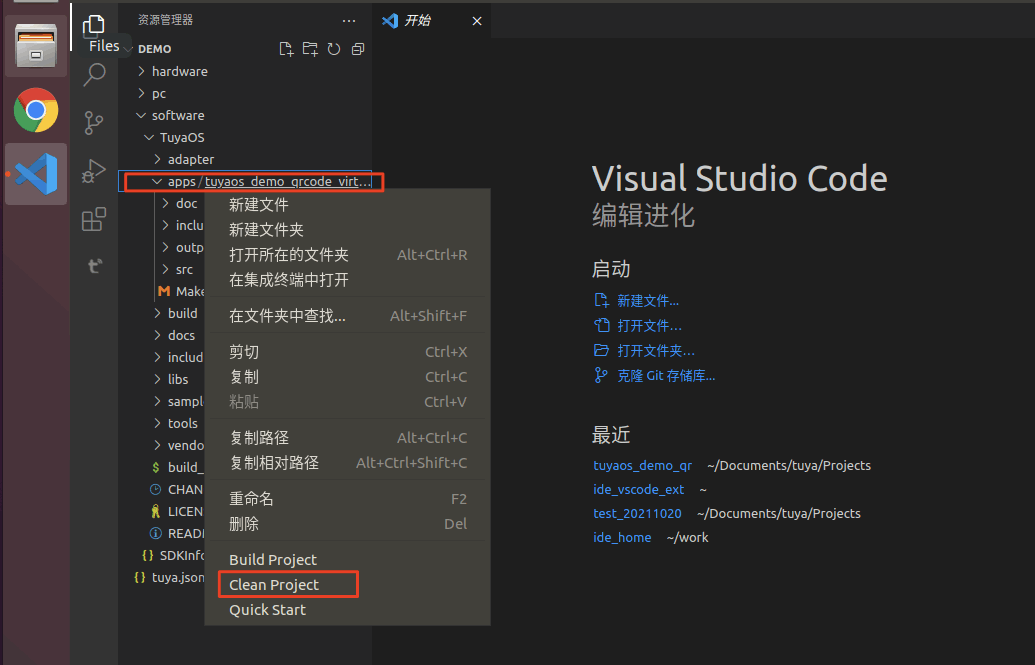Select 删除 in context menu
This screenshot has width=1035, height=665.
[348, 524]
